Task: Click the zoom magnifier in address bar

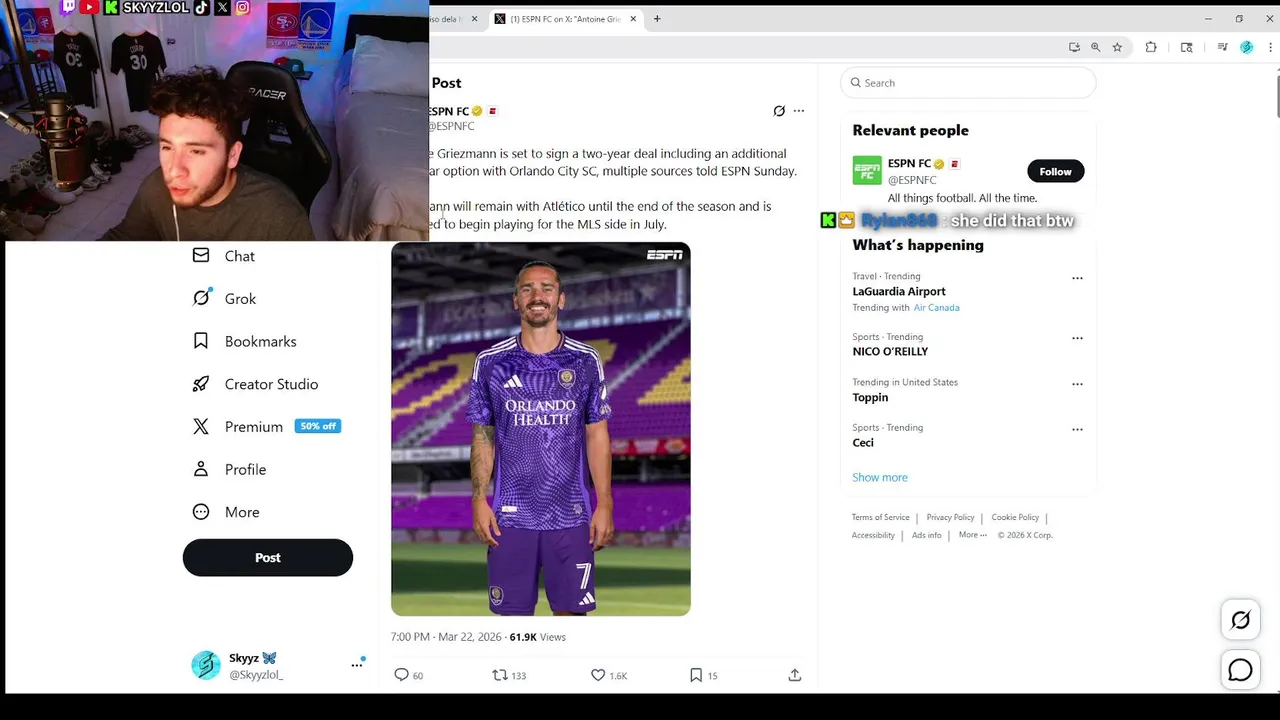Action: pyautogui.click(x=1095, y=47)
